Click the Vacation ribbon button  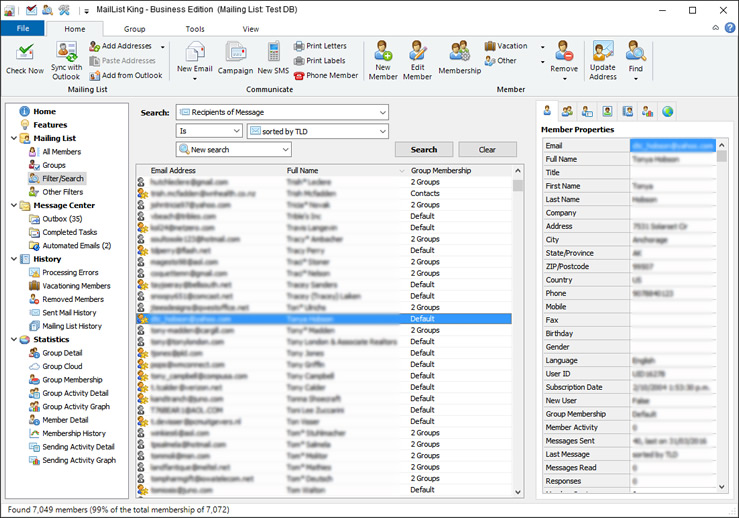coord(506,46)
